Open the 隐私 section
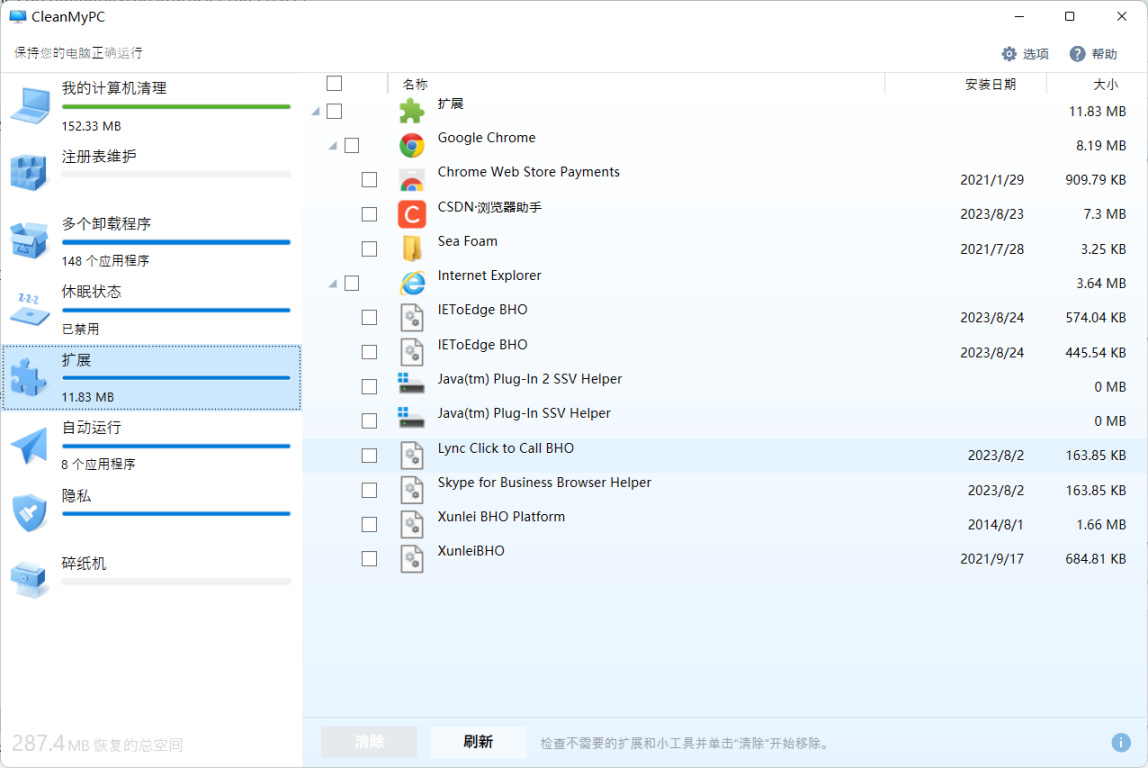 [152, 512]
